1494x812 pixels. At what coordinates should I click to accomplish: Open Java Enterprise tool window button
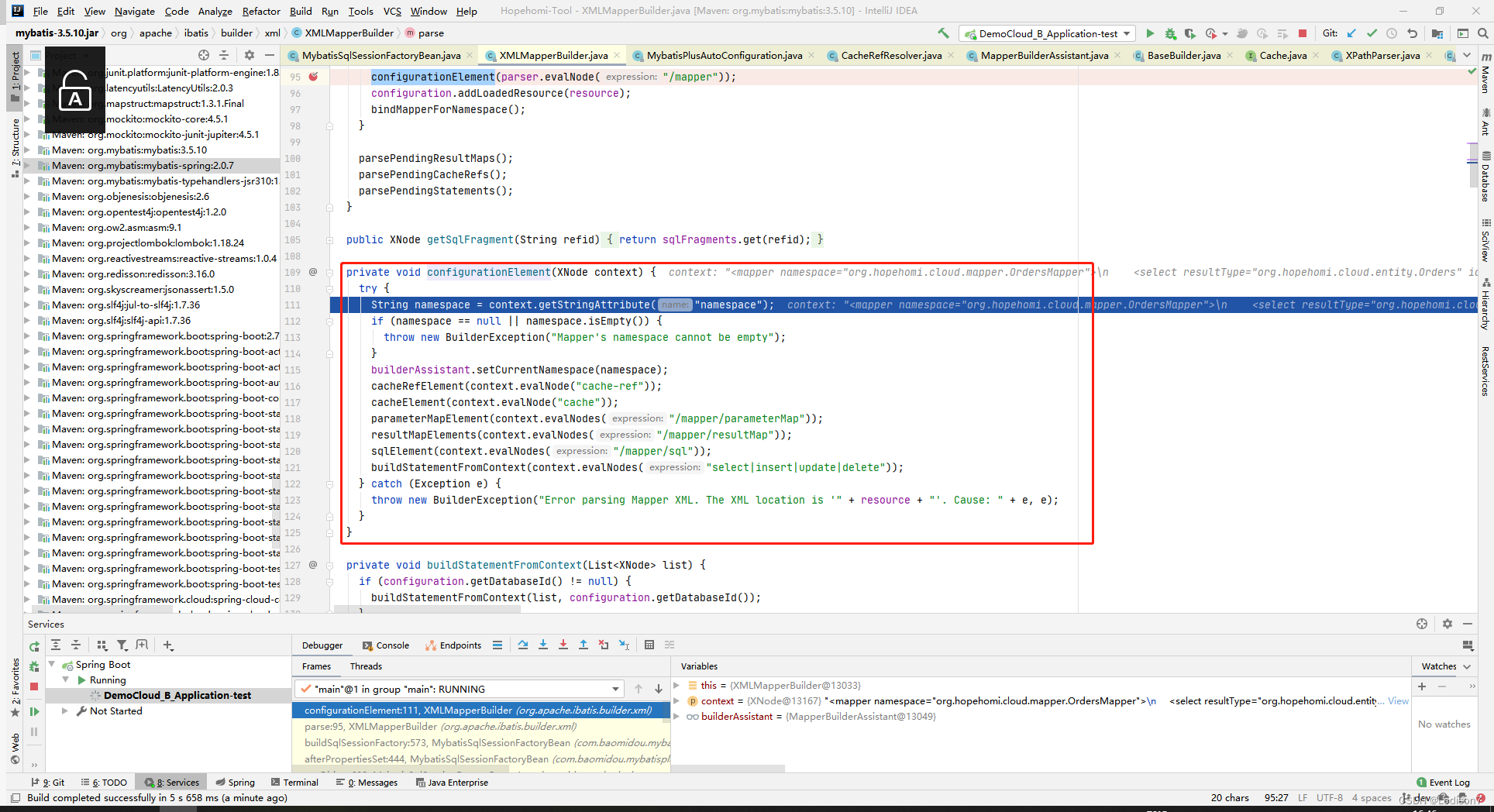(452, 783)
